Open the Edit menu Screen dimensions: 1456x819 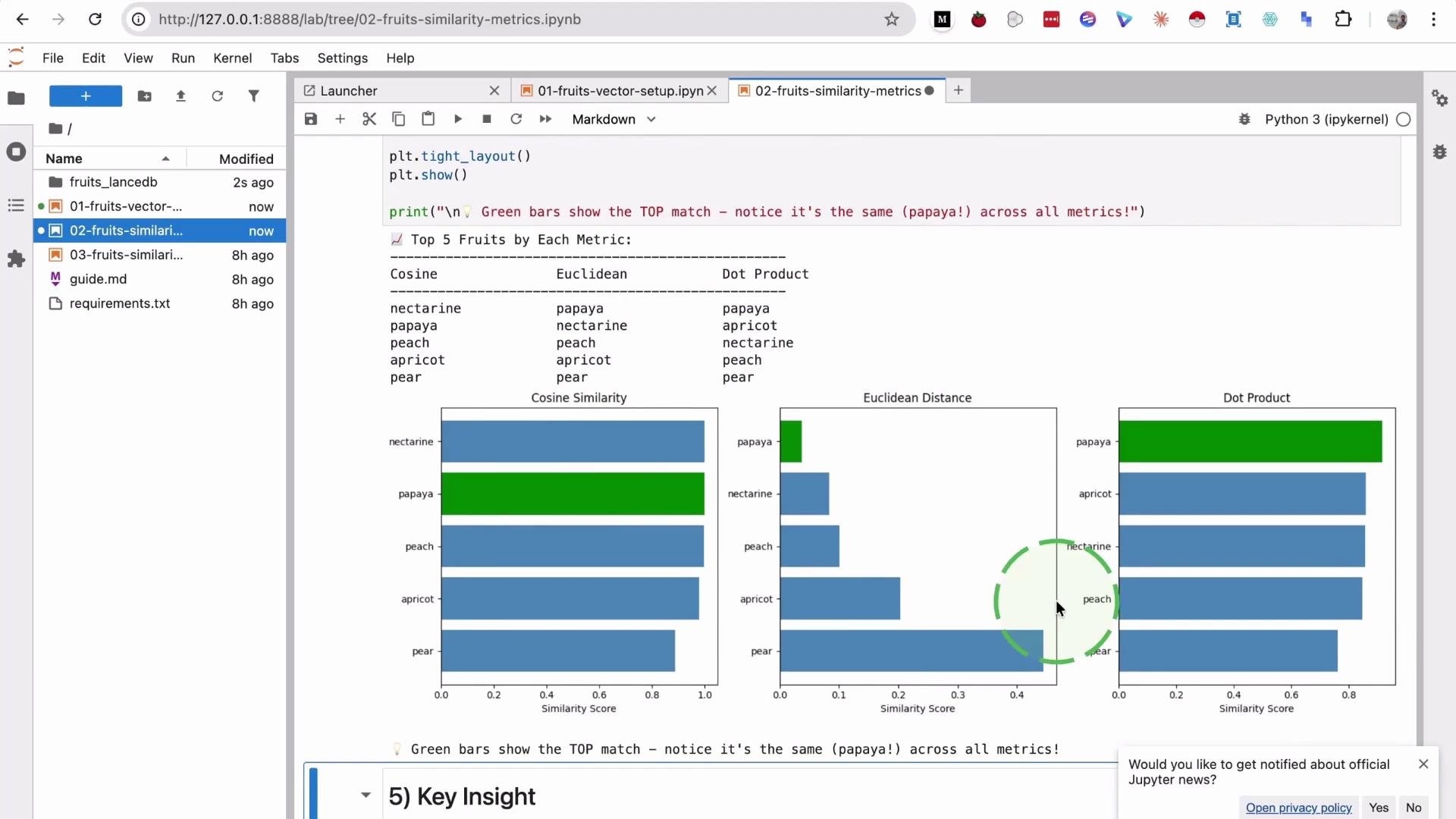(93, 58)
